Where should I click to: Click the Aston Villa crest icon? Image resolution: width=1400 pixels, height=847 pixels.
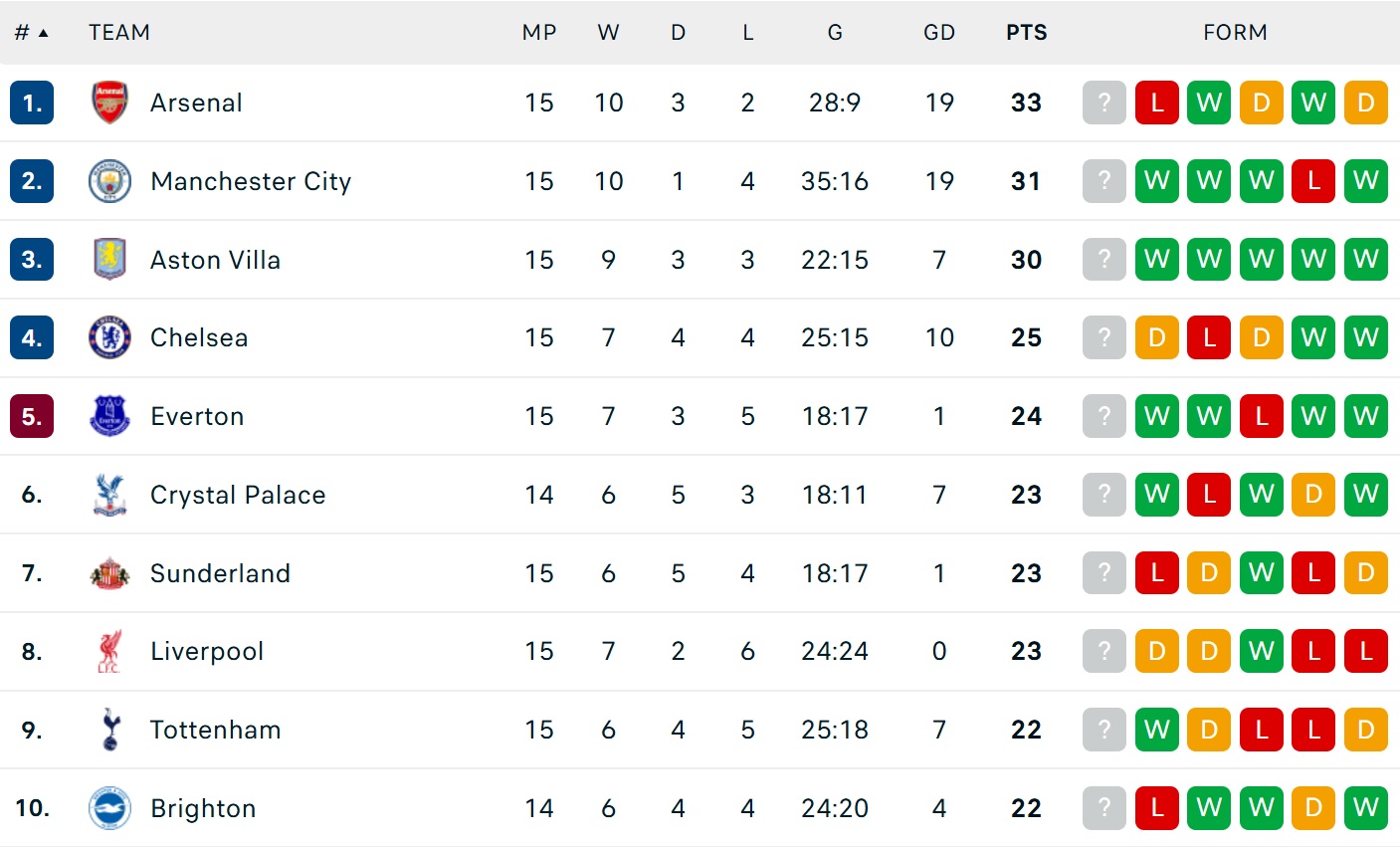(109, 259)
